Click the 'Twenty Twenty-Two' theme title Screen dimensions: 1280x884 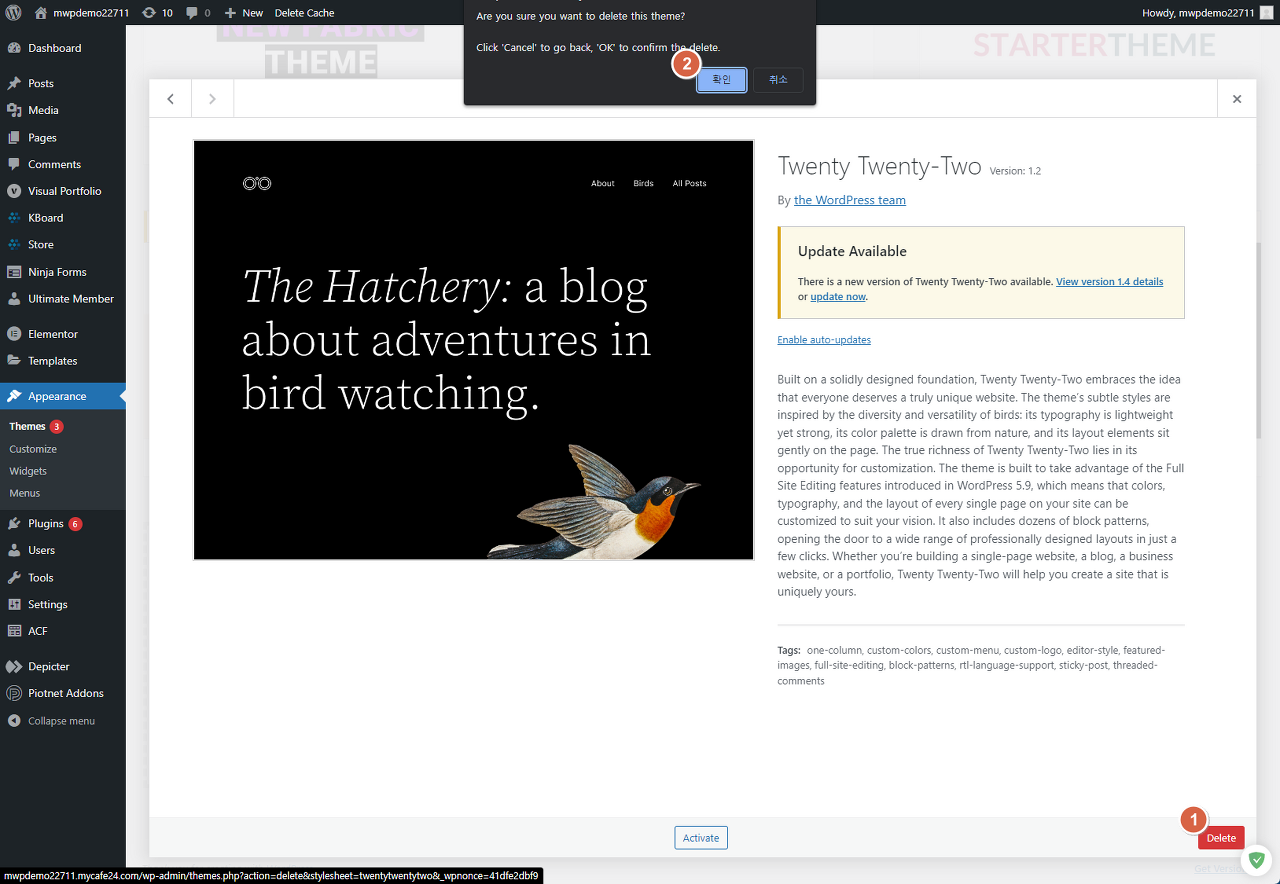point(880,166)
